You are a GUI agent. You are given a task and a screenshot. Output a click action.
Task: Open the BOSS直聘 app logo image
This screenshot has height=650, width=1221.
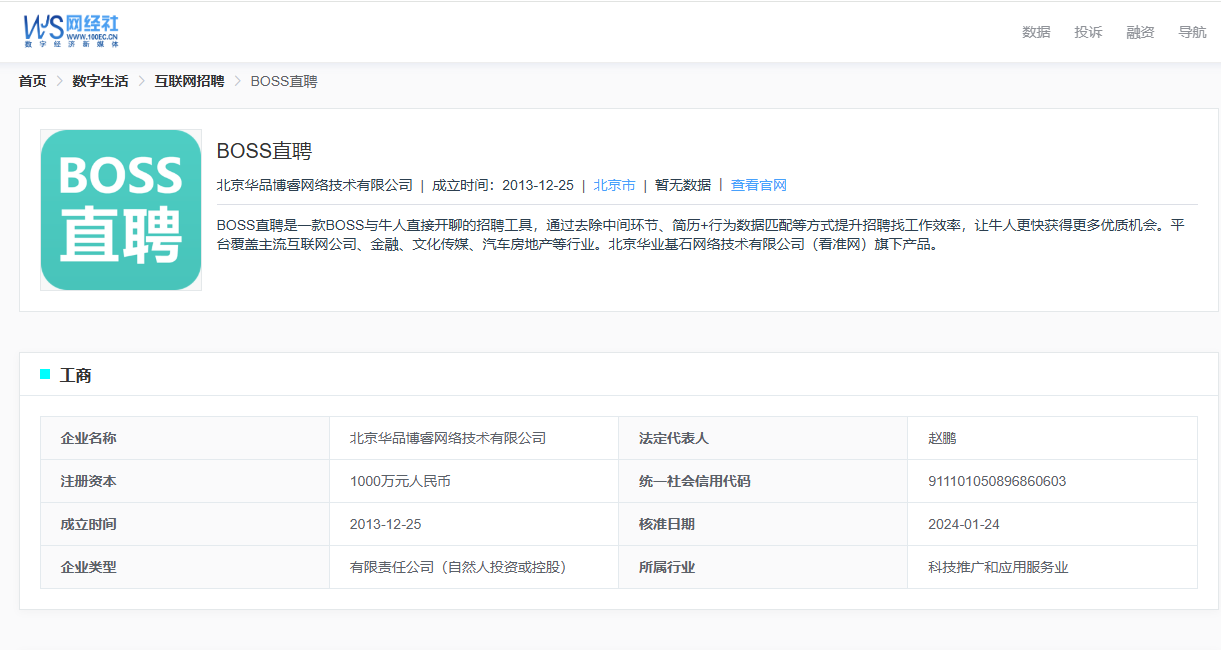coord(121,210)
